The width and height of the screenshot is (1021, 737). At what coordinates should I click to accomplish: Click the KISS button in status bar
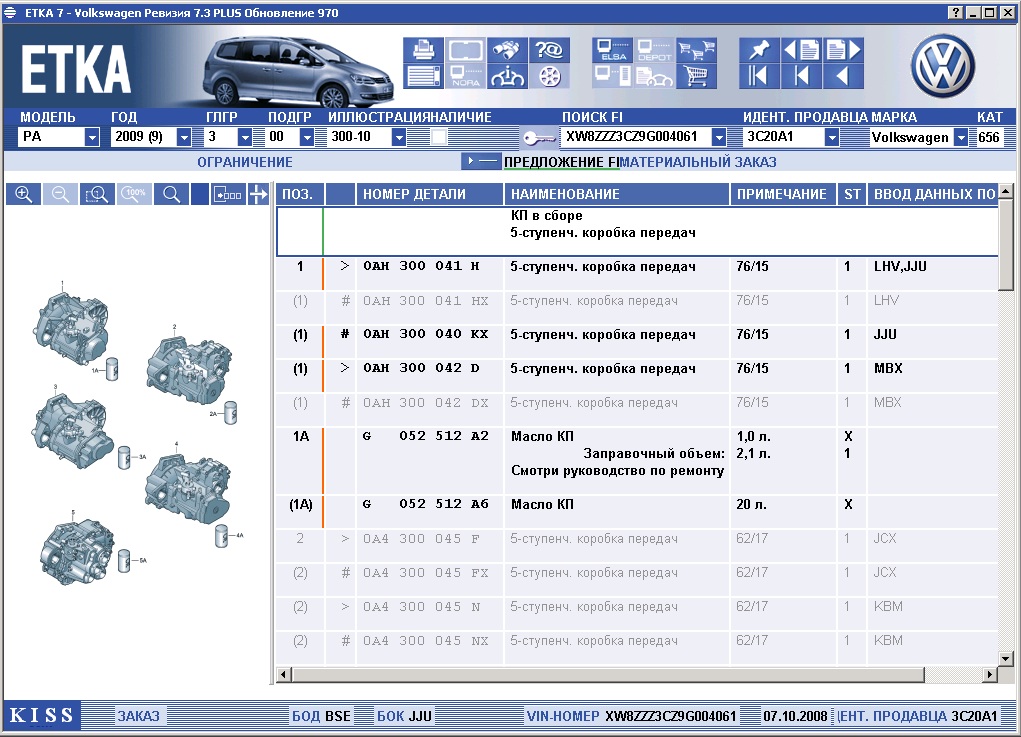[42, 716]
